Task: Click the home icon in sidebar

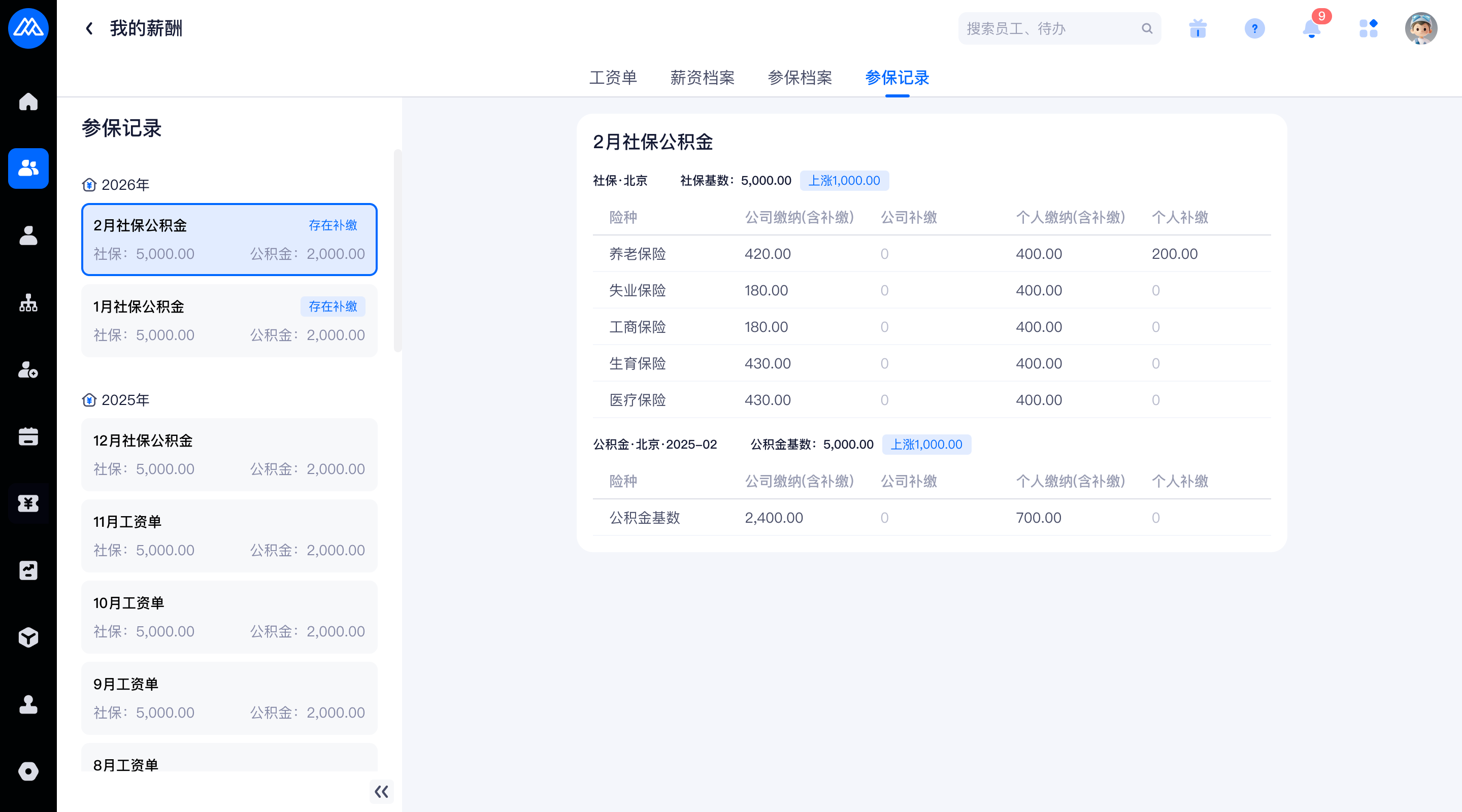Action: (x=28, y=101)
